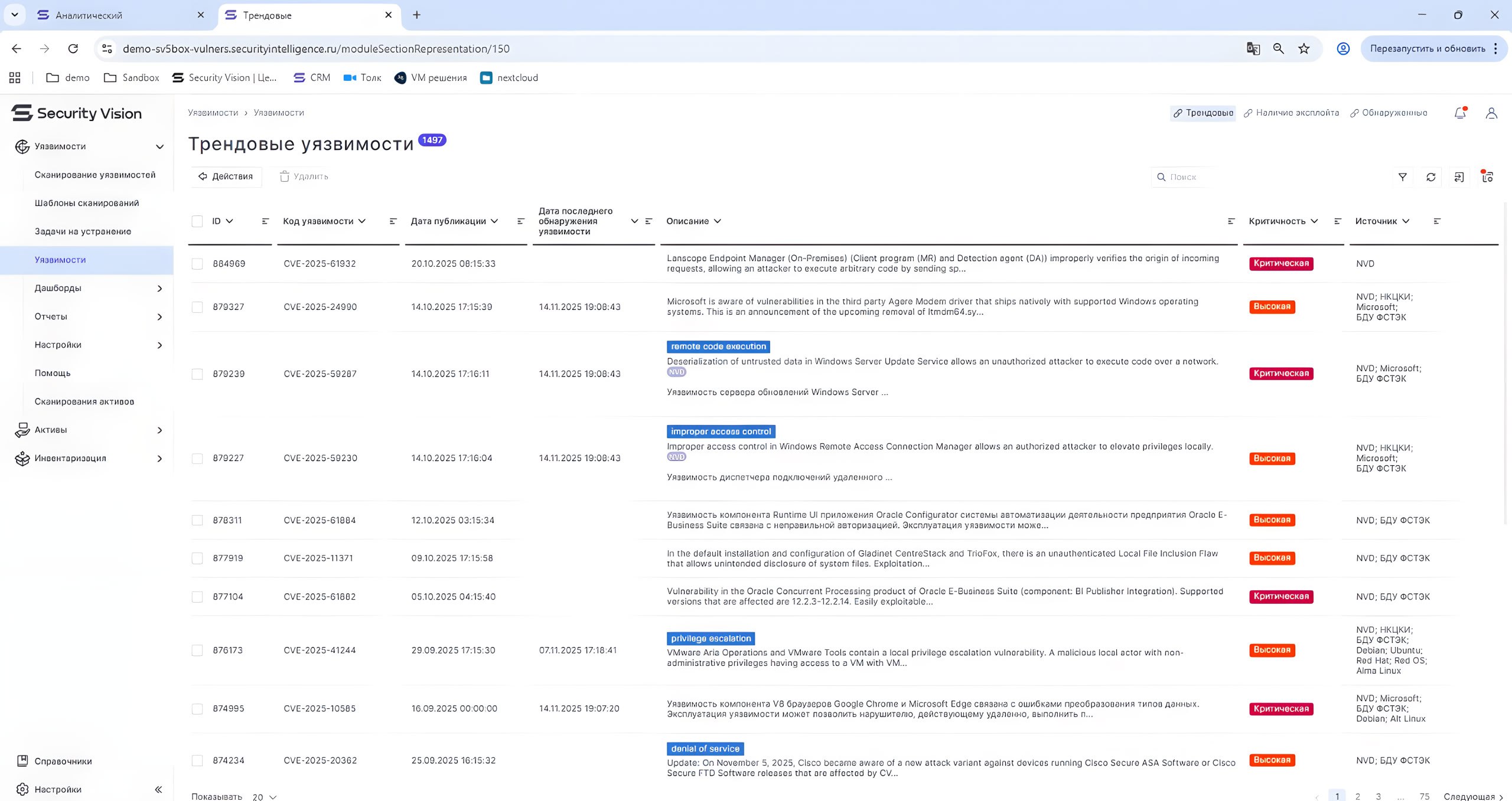Collapse the sidebar with double chevron

point(158,789)
